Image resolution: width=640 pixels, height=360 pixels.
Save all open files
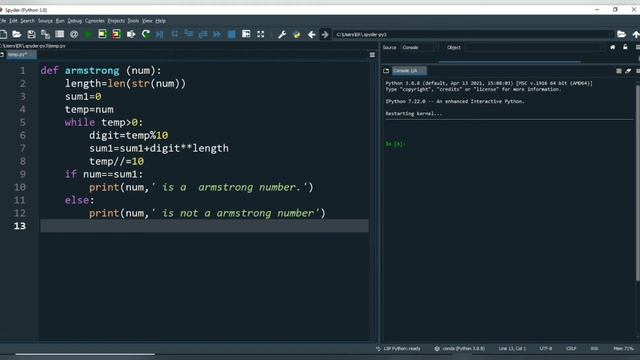[45, 34]
